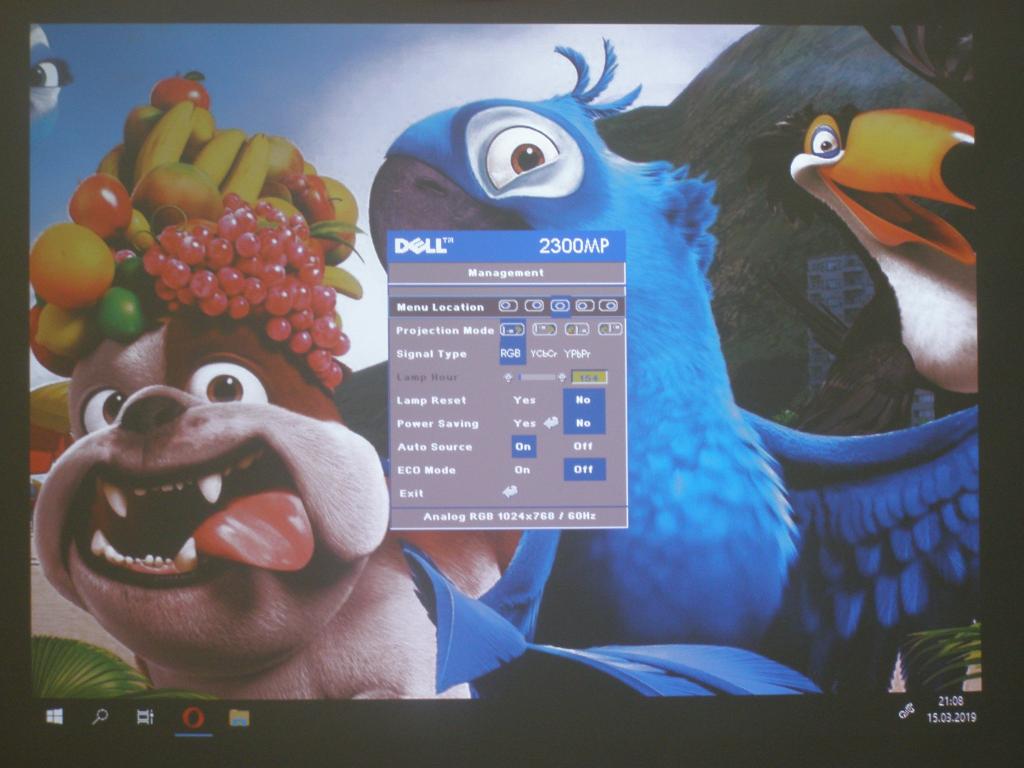
Task: Turn Auto Source Off
Action: click(583, 446)
